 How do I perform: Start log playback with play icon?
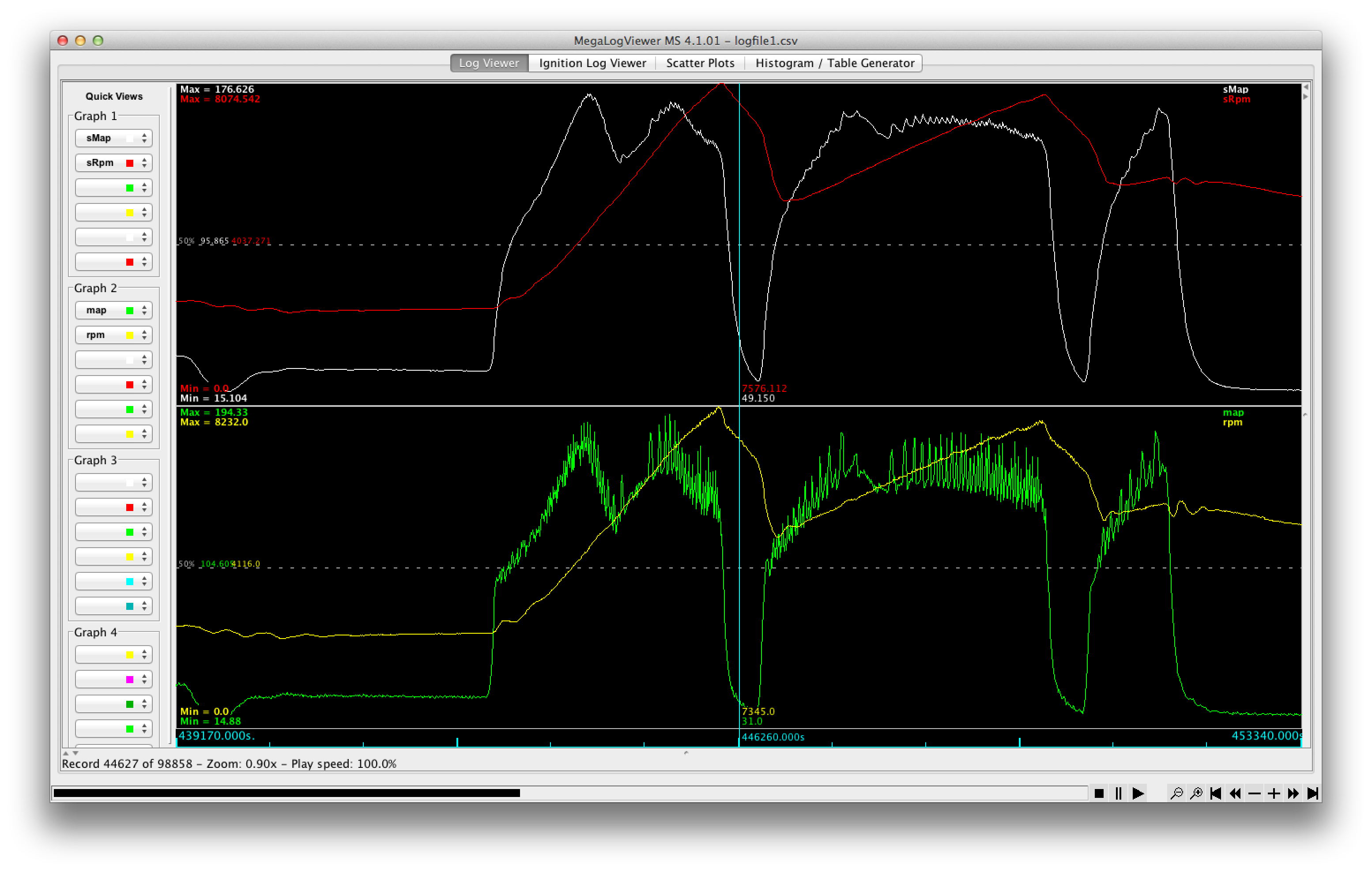point(1138,793)
